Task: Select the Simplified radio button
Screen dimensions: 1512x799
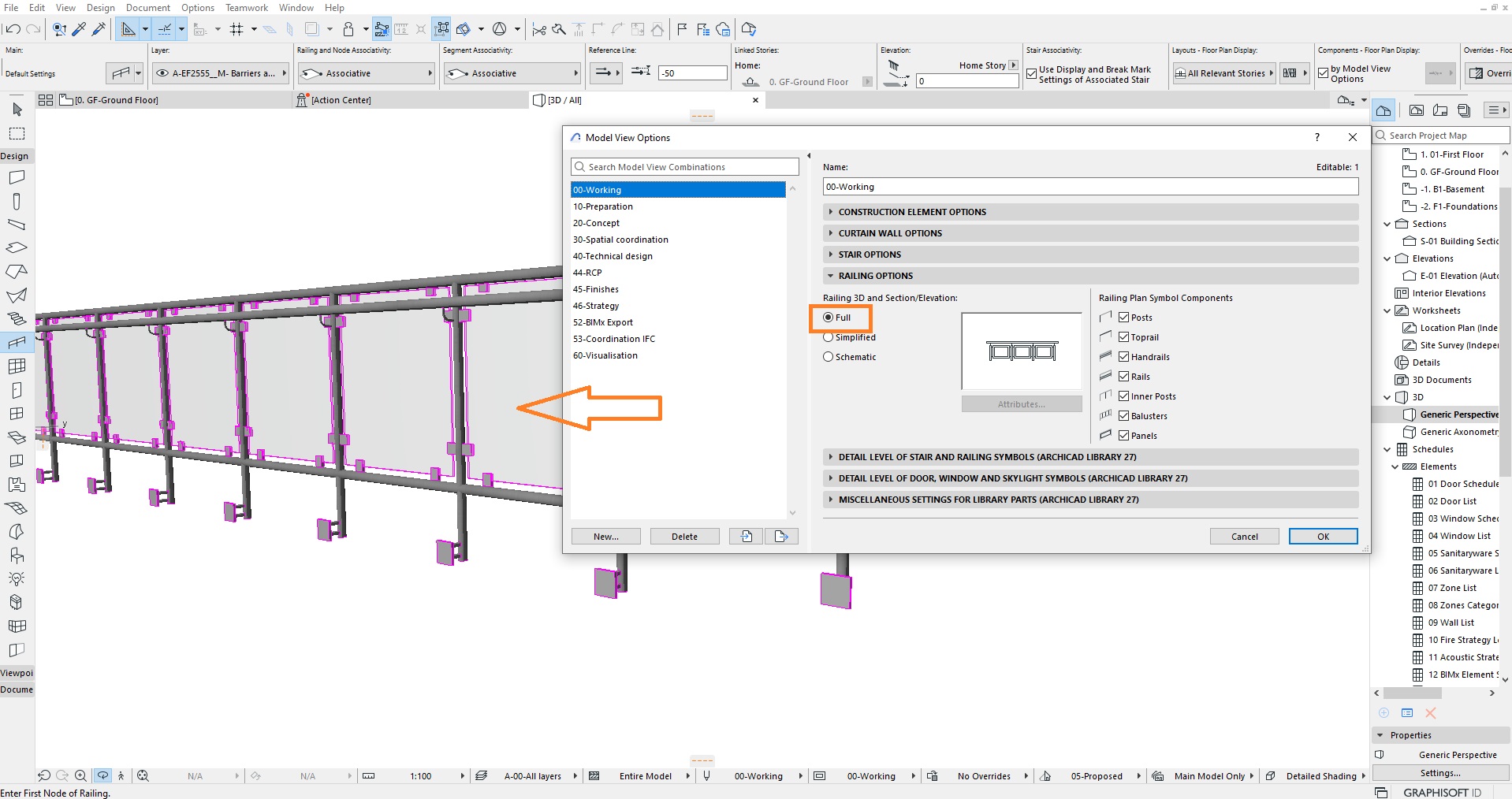Action: pyautogui.click(x=829, y=336)
